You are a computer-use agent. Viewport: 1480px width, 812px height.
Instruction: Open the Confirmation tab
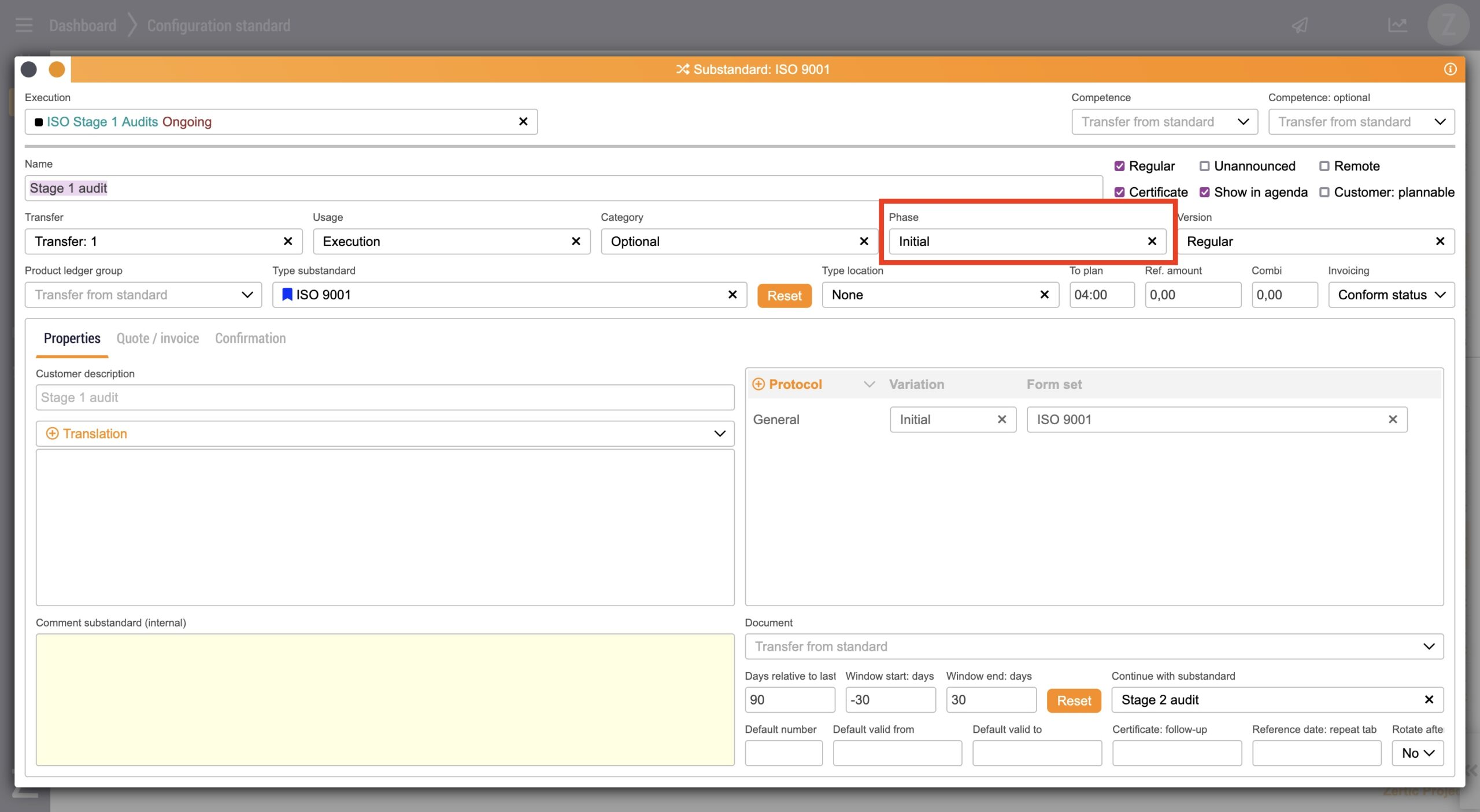250,338
